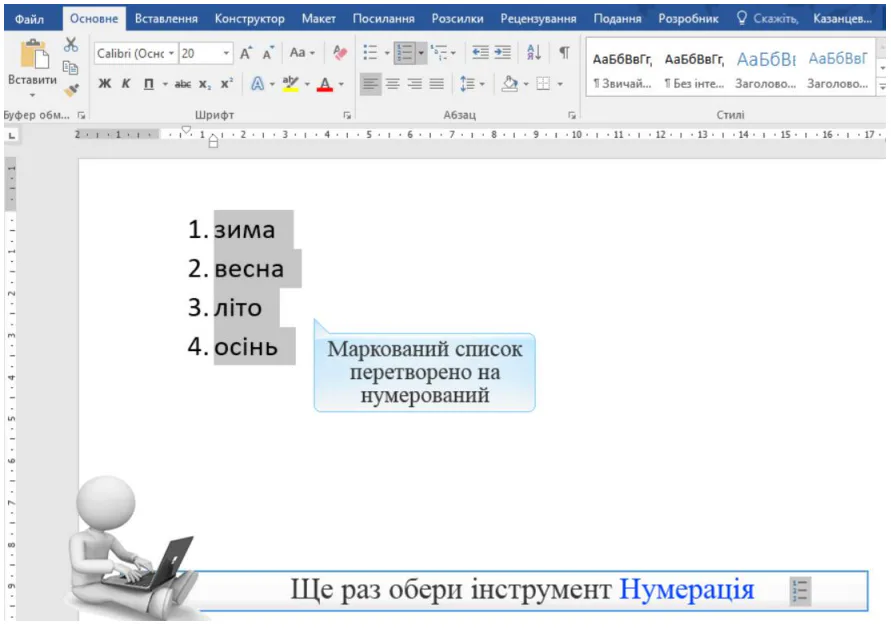Increase indent of the paragraph
This screenshot has width=891, height=633.
click(502, 53)
